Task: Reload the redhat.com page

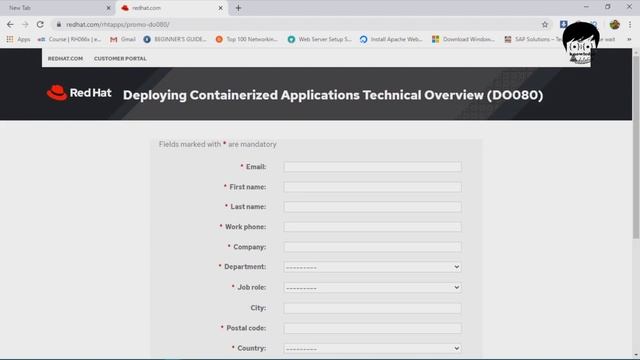Action: click(x=40, y=24)
